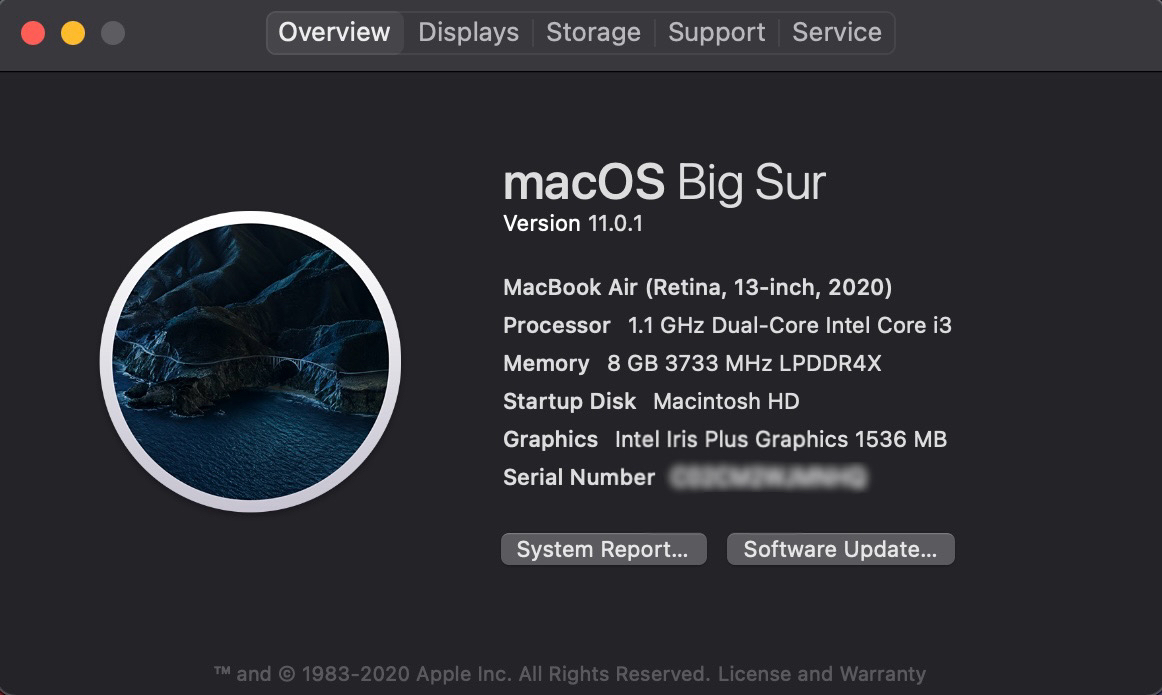Launch Software Update

click(x=840, y=548)
